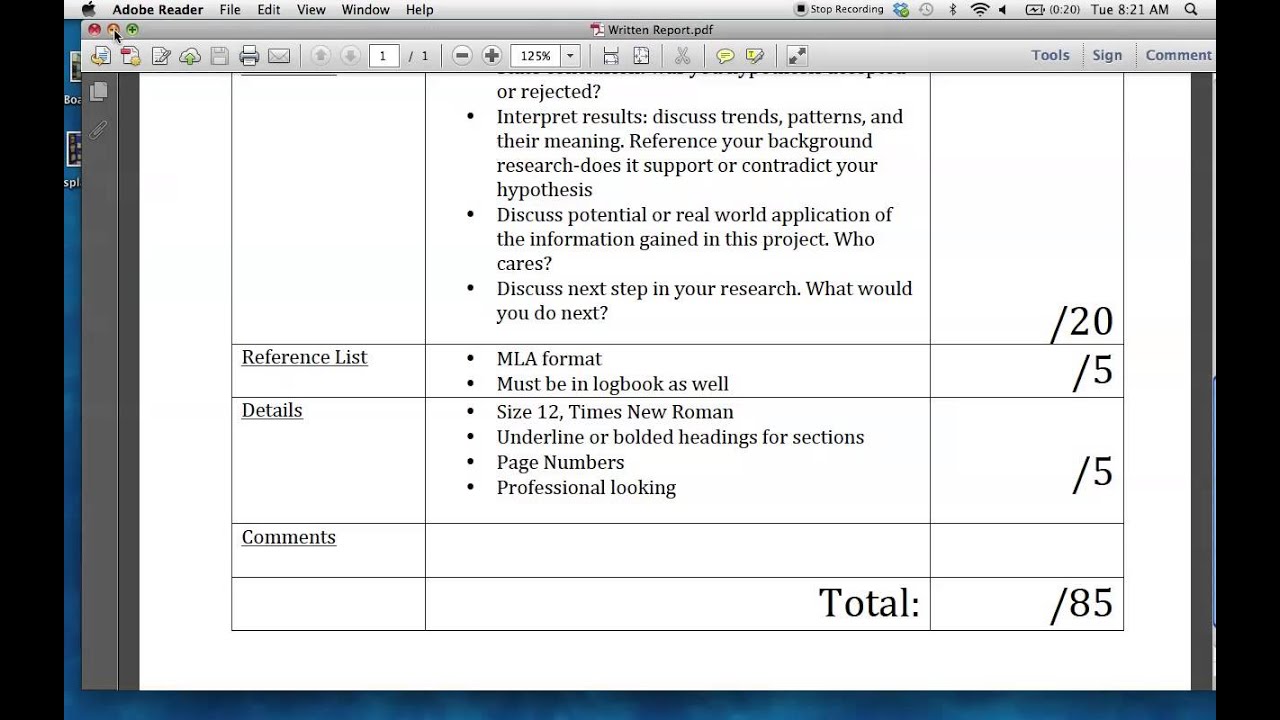Open the Window menu
The width and height of the screenshot is (1280, 720).
click(365, 9)
